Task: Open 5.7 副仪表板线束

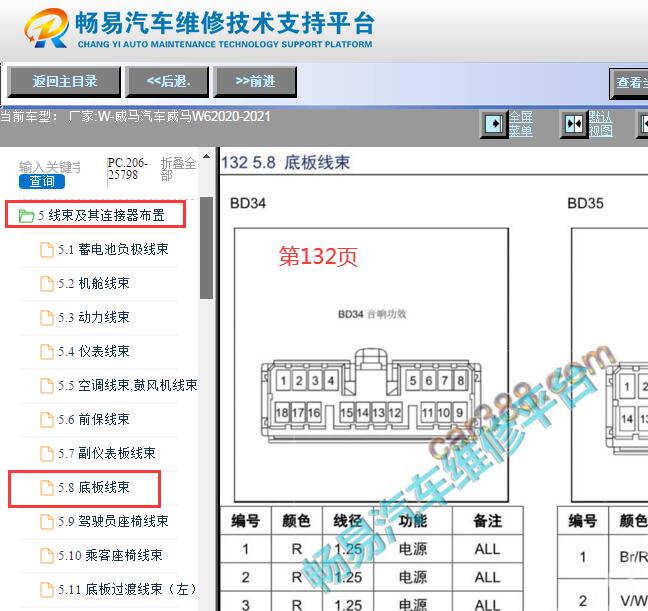Action: click(x=107, y=453)
